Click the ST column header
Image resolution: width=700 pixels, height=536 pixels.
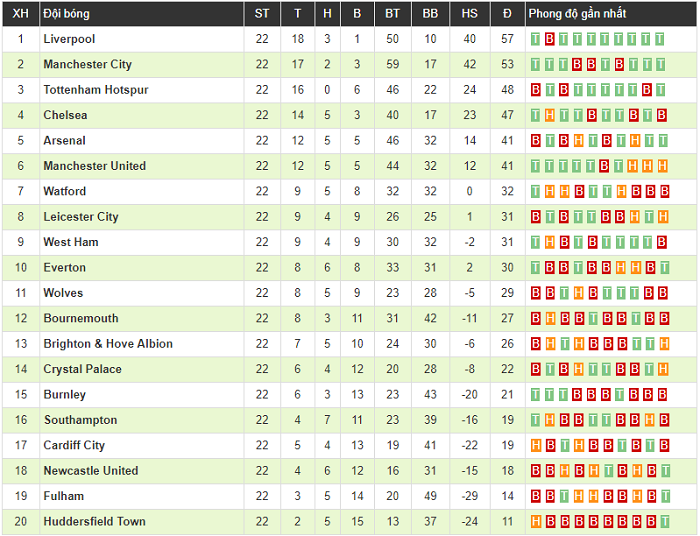click(x=262, y=13)
